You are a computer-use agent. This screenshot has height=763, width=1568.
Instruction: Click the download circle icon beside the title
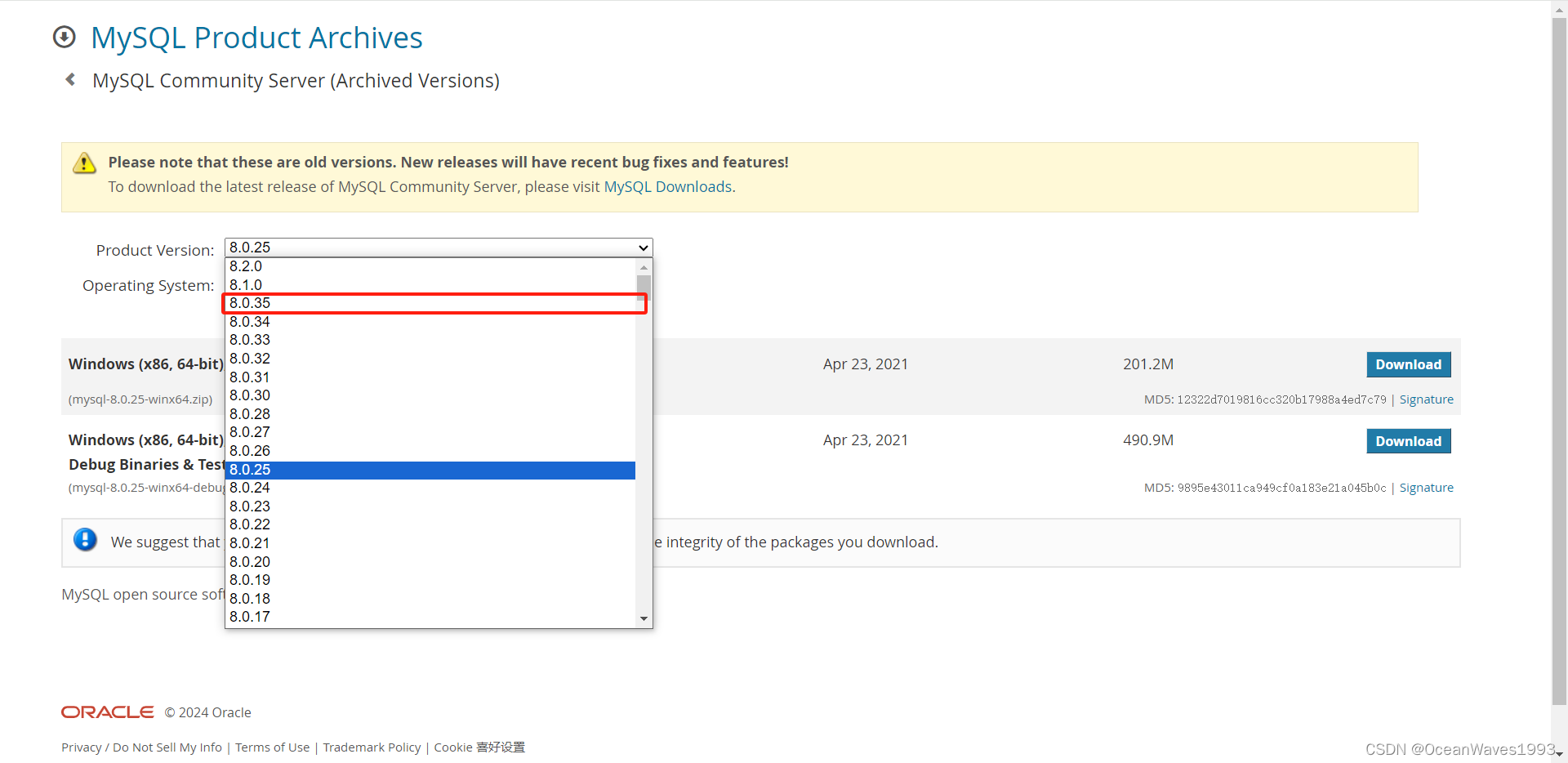[x=65, y=37]
